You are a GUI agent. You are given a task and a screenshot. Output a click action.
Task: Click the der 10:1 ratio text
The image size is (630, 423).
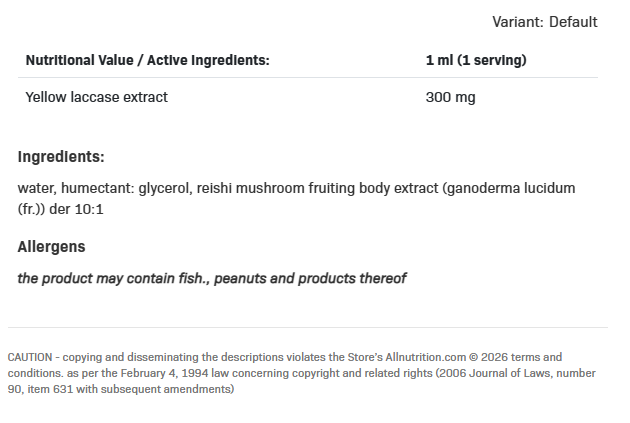83,209
